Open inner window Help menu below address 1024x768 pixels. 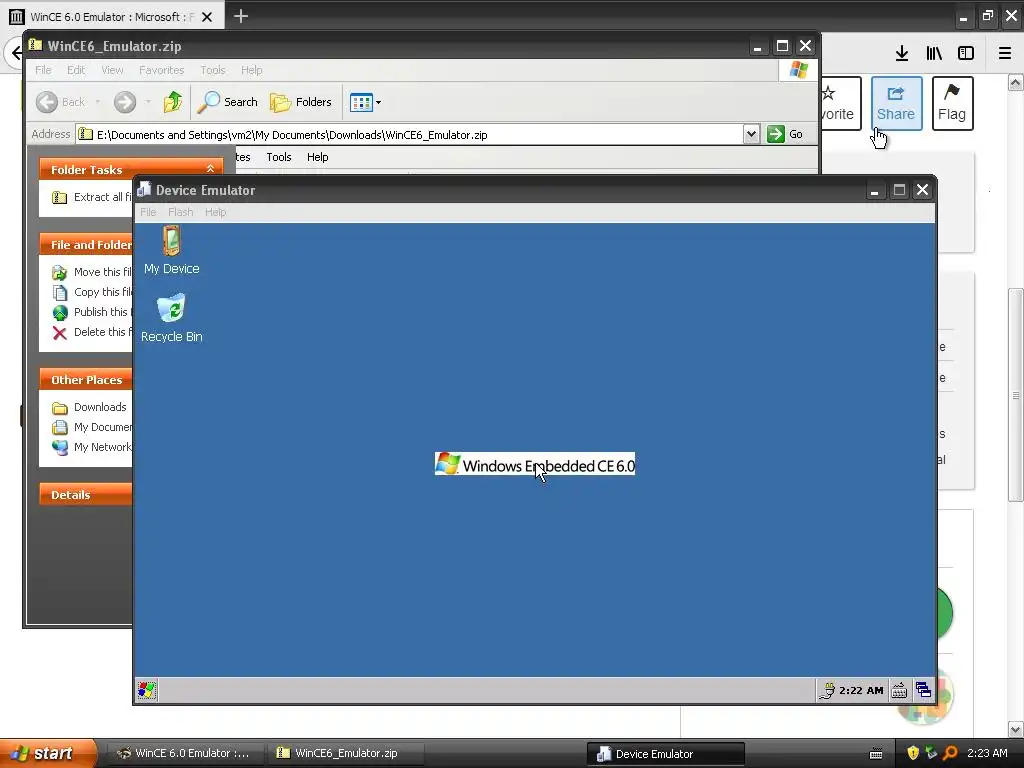[x=317, y=157]
